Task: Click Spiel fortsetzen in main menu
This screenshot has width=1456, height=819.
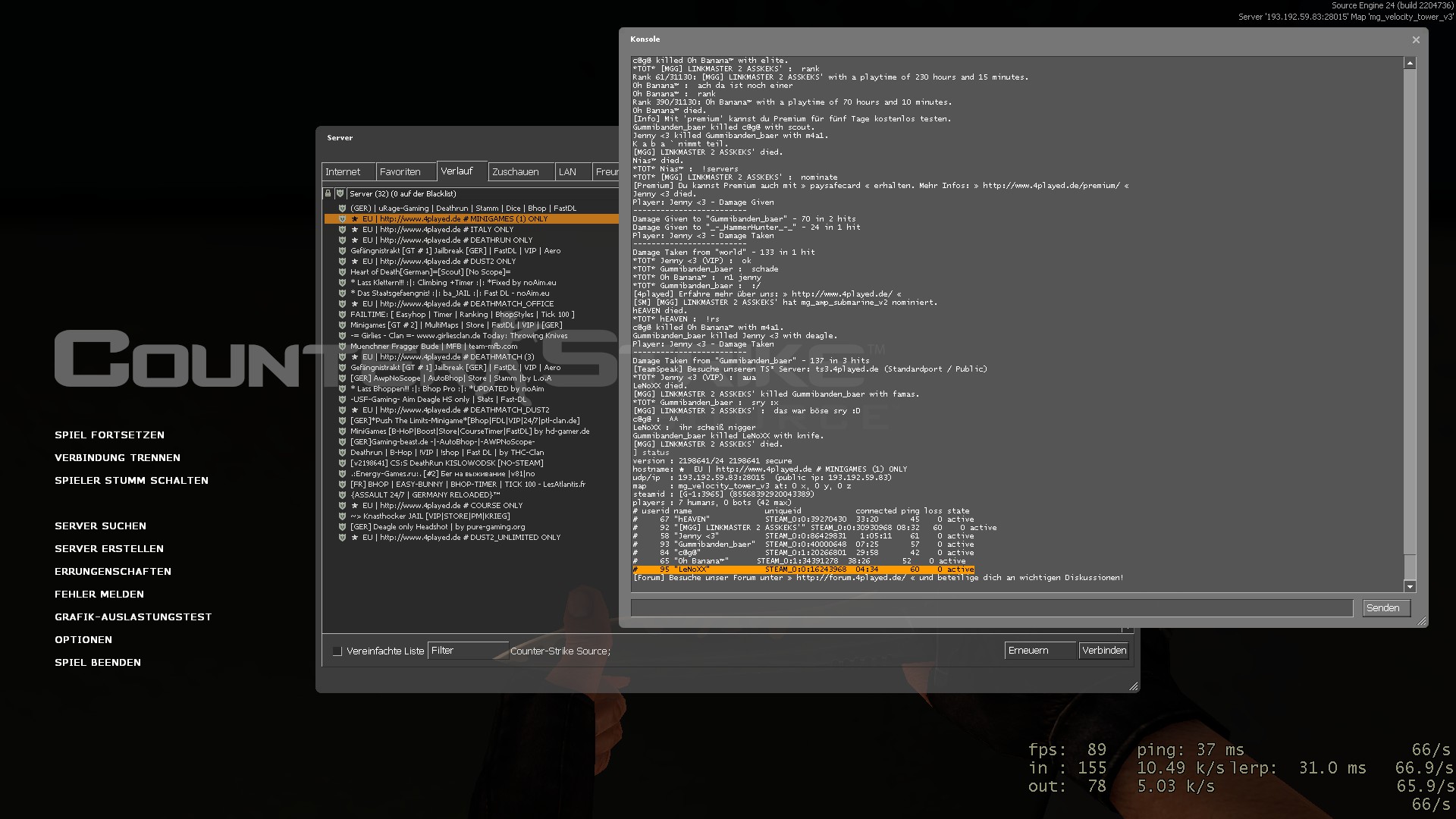Action: click(x=109, y=435)
